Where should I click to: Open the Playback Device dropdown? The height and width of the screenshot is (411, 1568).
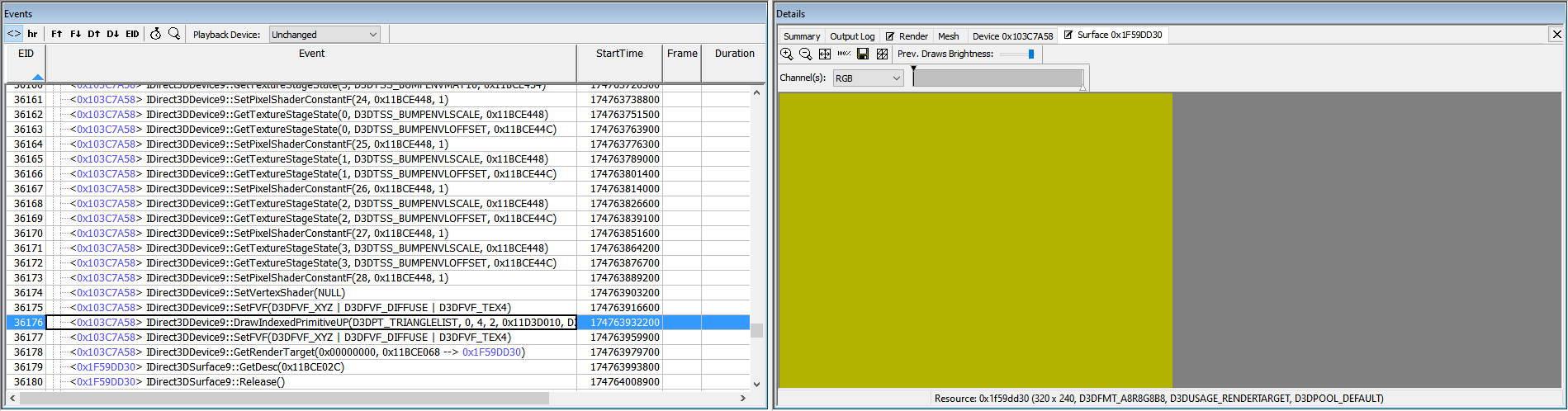point(324,34)
